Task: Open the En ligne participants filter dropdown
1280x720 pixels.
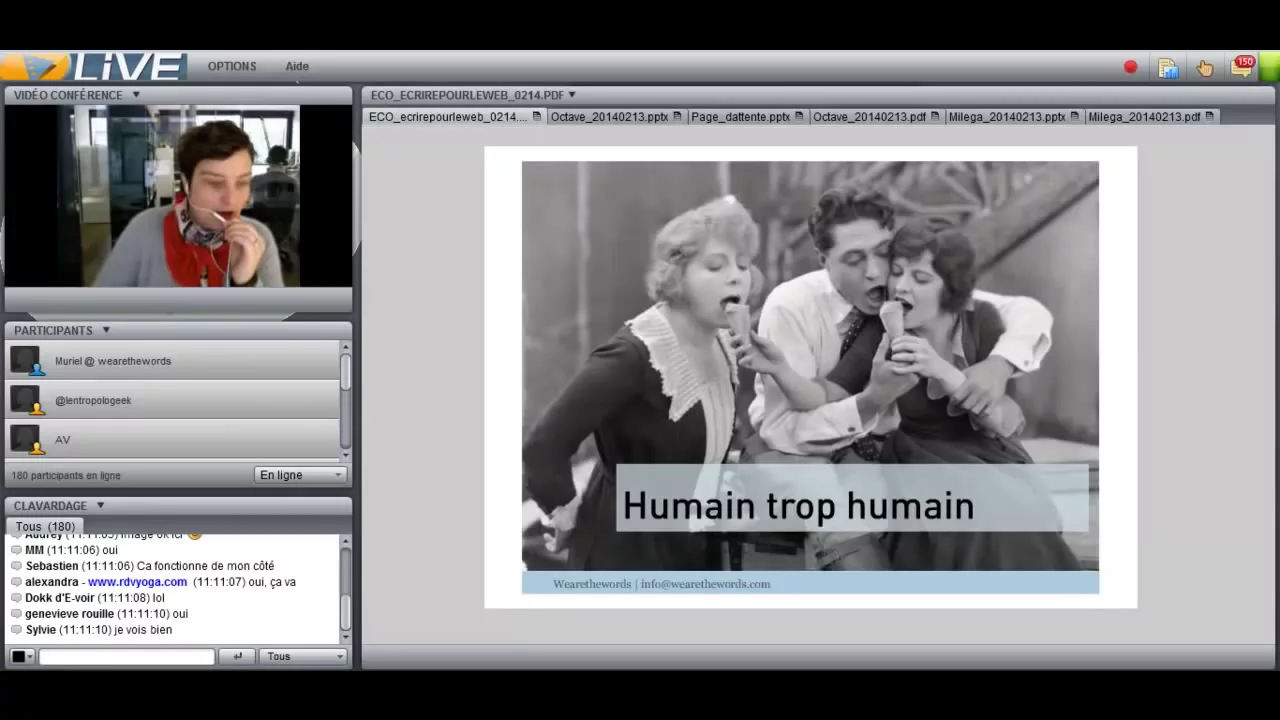Action: [300, 475]
